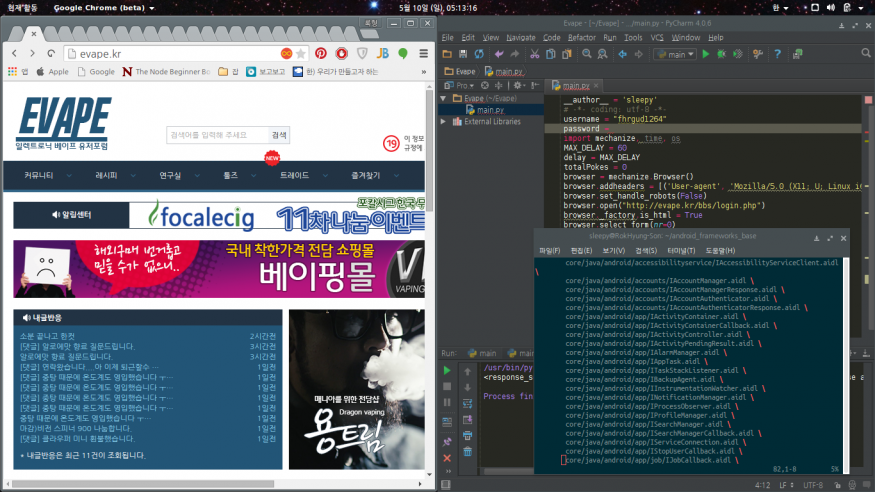Image resolution: width=875 pixels, height=492 pixels.
Task: Click the Cut scissors icon in PyCharm
Action: click(x=535, y=54)
